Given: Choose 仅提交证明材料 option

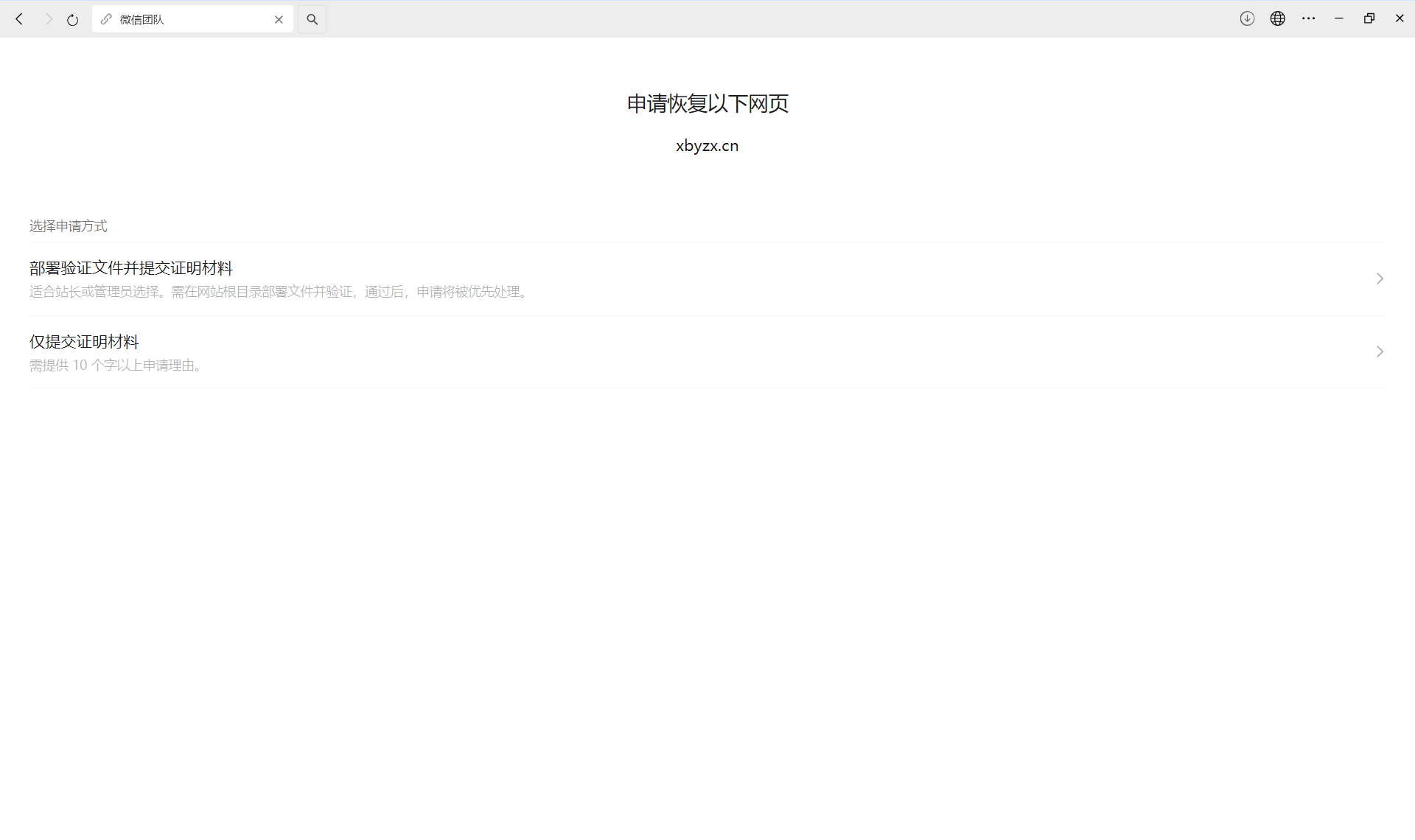Looking at the screenshot, I should click(84, 342).
